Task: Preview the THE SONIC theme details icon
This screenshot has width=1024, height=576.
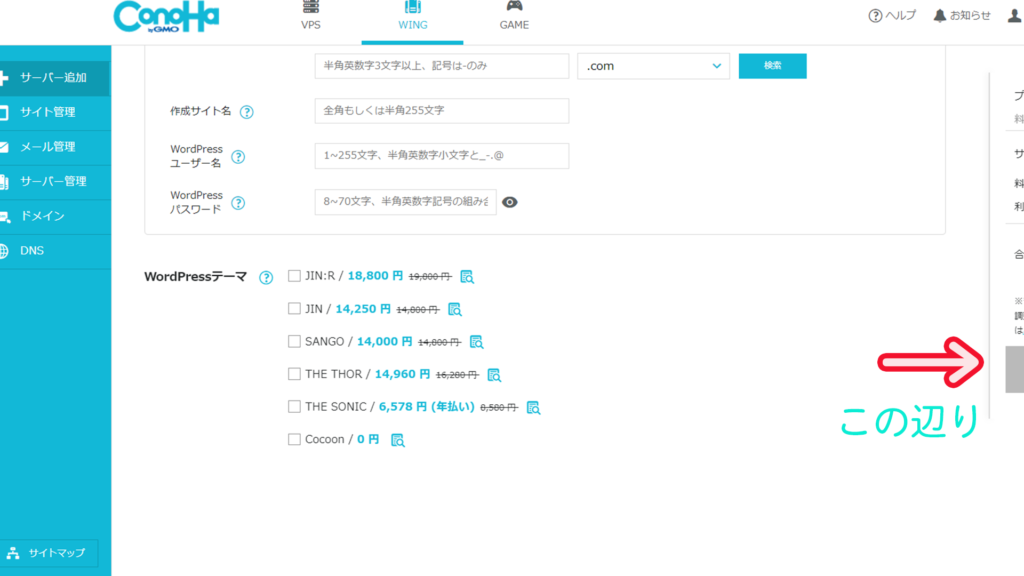Action: click(x=533, y=408)
